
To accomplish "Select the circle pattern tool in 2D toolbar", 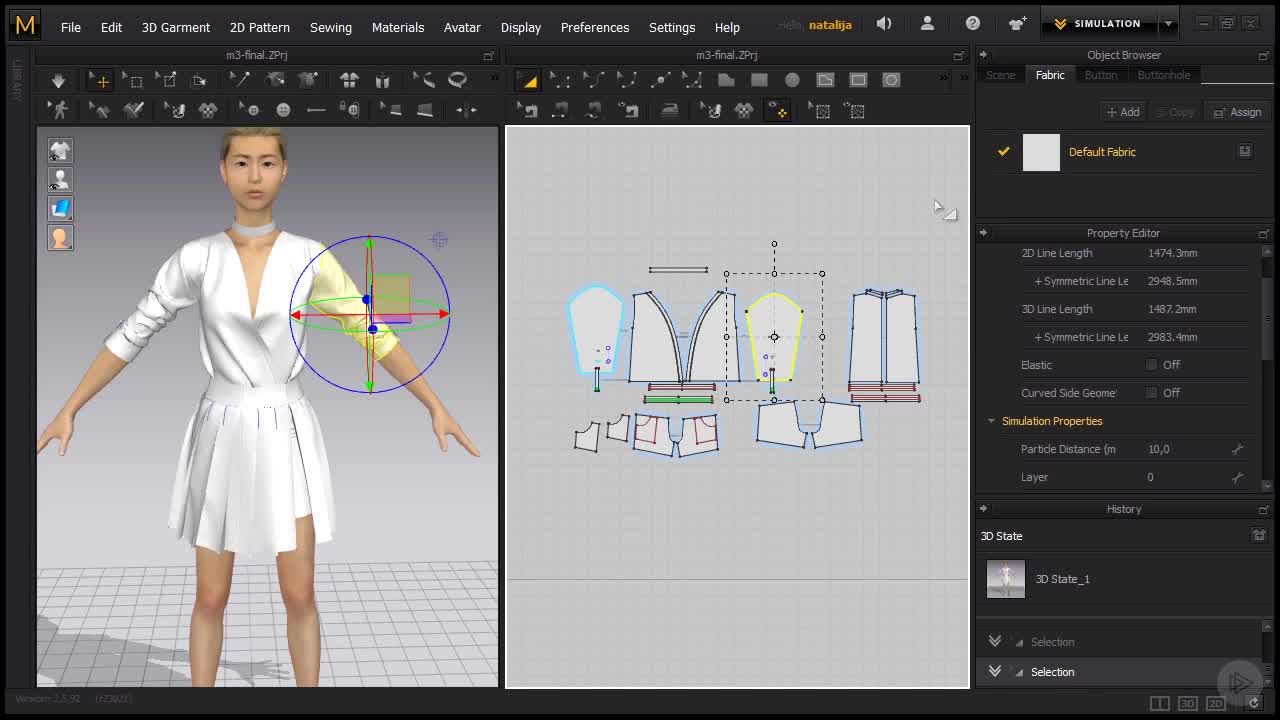I will pos(792,80).
